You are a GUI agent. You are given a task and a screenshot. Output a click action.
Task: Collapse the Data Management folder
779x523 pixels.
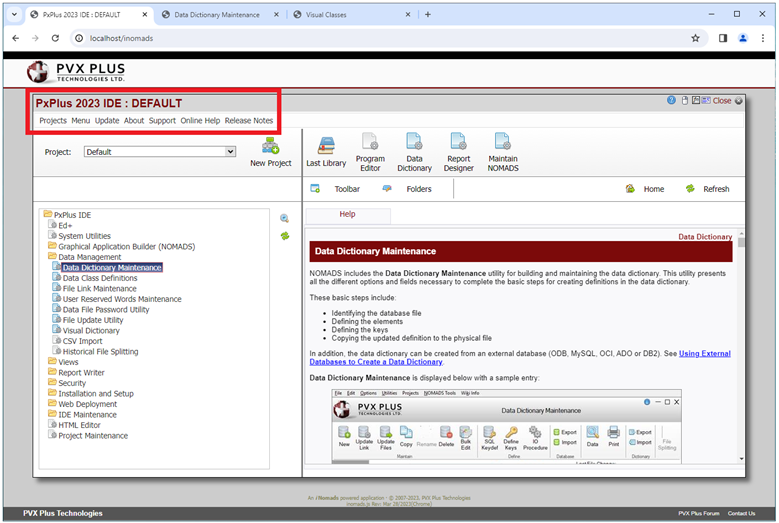click(52, 256)
